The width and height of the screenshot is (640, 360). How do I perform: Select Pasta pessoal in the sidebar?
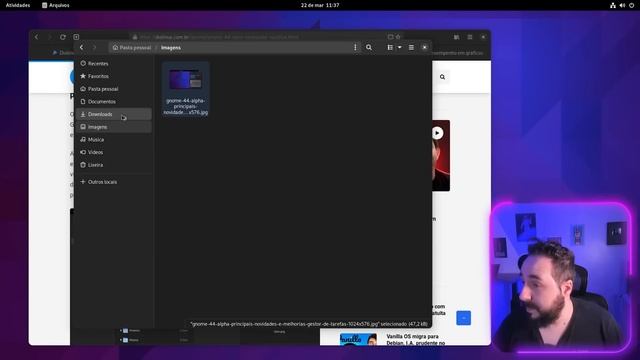click(x=113, y=89)
